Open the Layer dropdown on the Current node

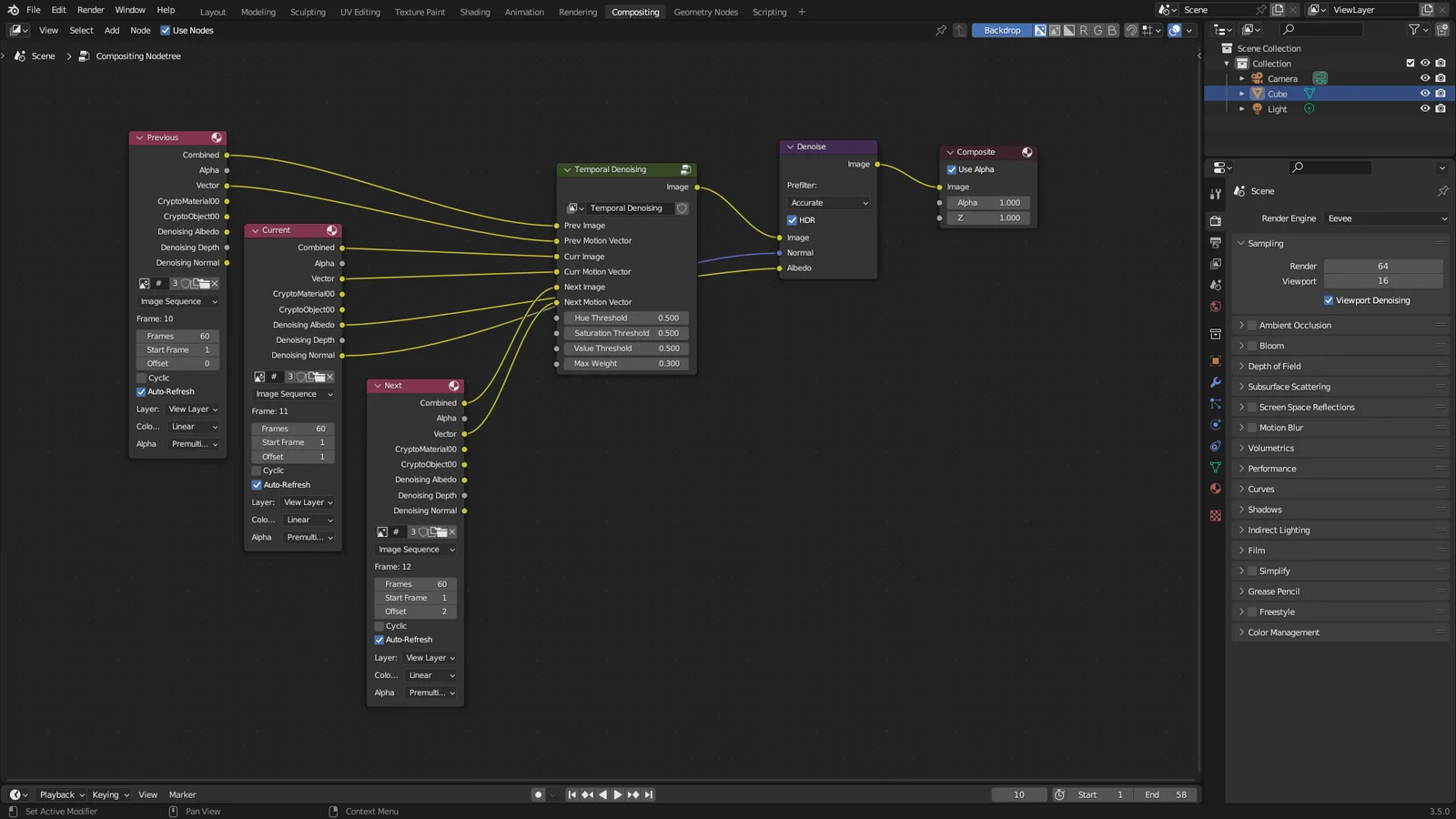[x=307, y=501]
